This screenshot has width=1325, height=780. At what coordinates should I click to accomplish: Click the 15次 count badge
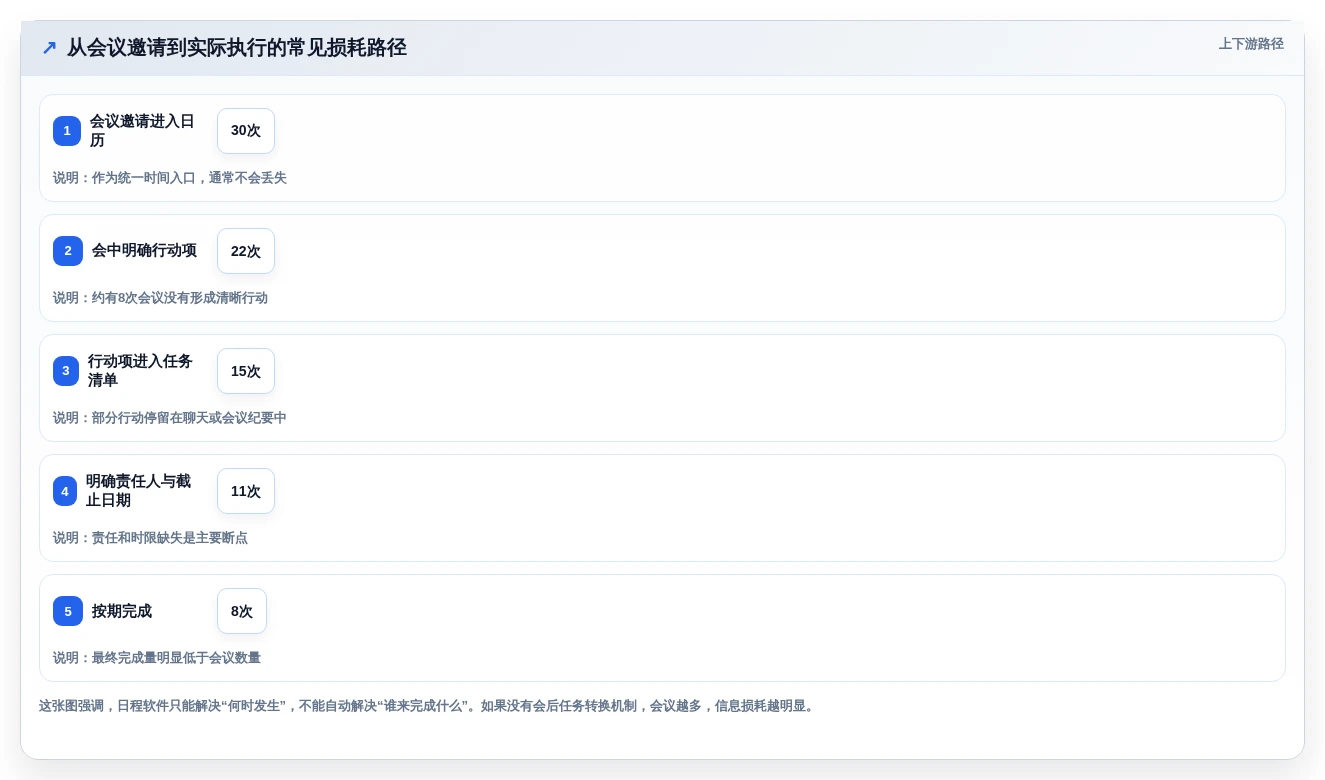(x=246, y=371)
